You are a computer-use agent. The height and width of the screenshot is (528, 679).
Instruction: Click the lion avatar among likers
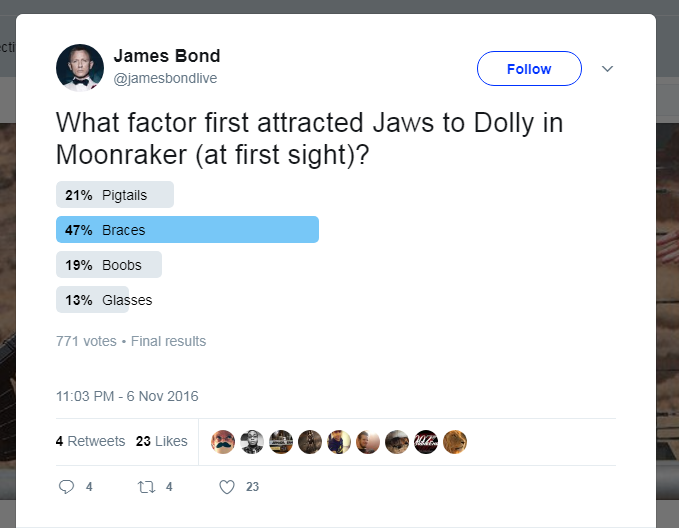[455, 442]
